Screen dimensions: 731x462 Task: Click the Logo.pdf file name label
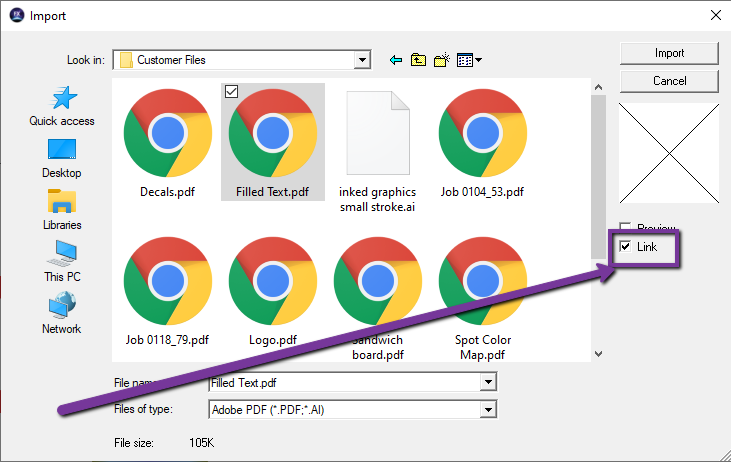(x=273, y=340)
